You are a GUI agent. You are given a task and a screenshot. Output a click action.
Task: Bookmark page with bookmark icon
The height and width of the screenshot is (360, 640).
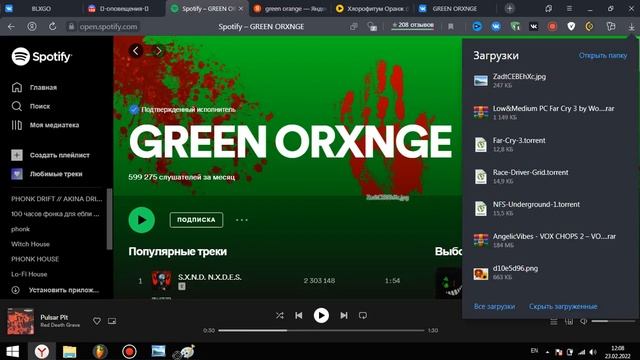[x=451, y=27]
